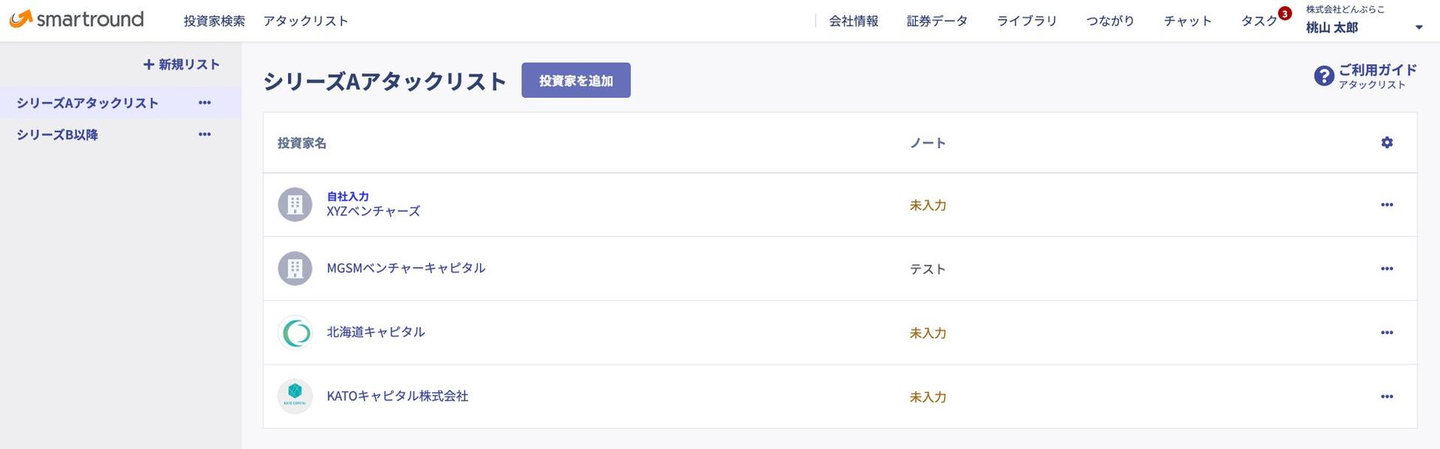Open the 証券データ menu item

pos(937,21)
